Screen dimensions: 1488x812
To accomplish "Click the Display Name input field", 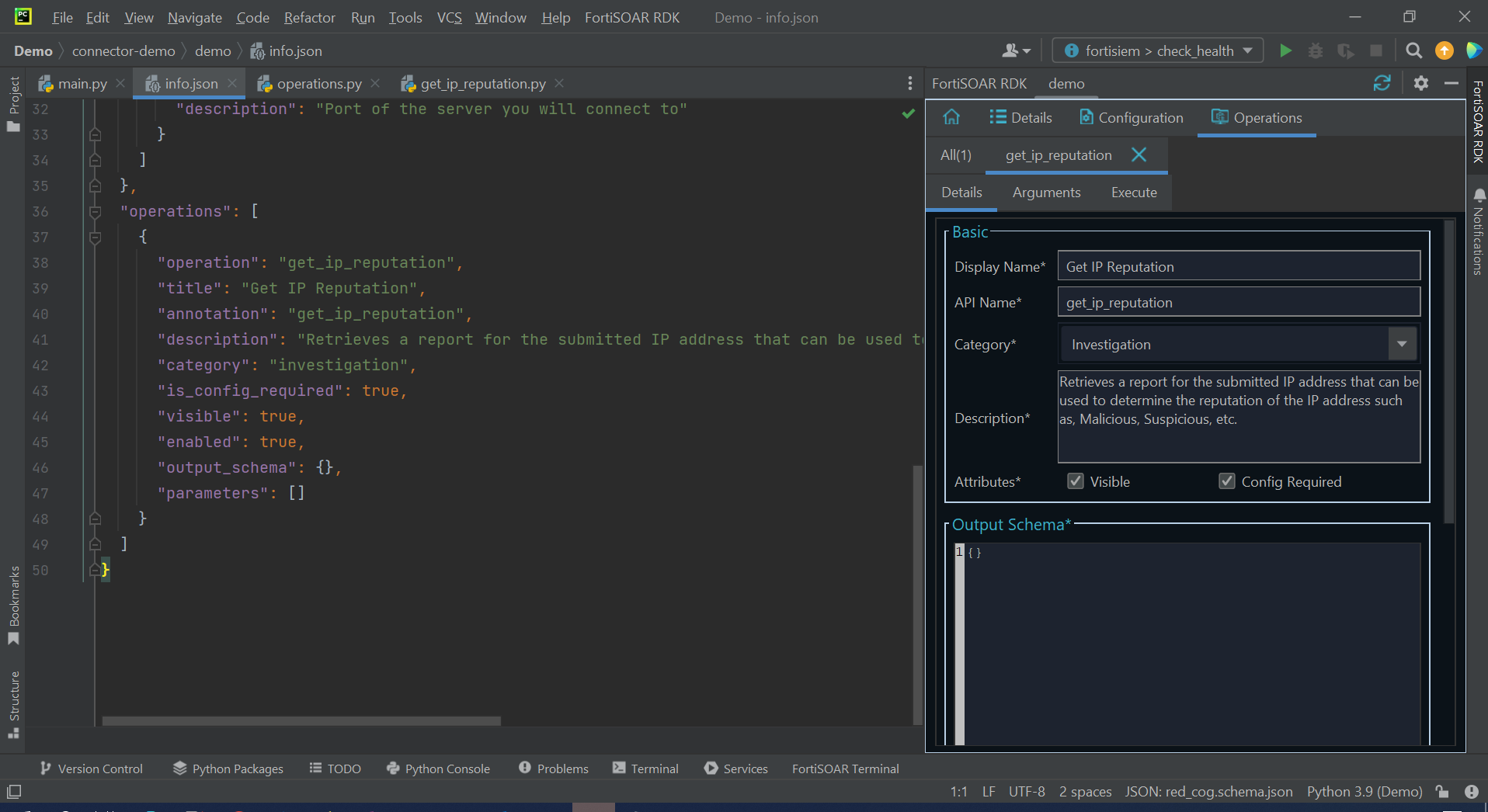I will pyautogui.click(x=1238, y=266).
